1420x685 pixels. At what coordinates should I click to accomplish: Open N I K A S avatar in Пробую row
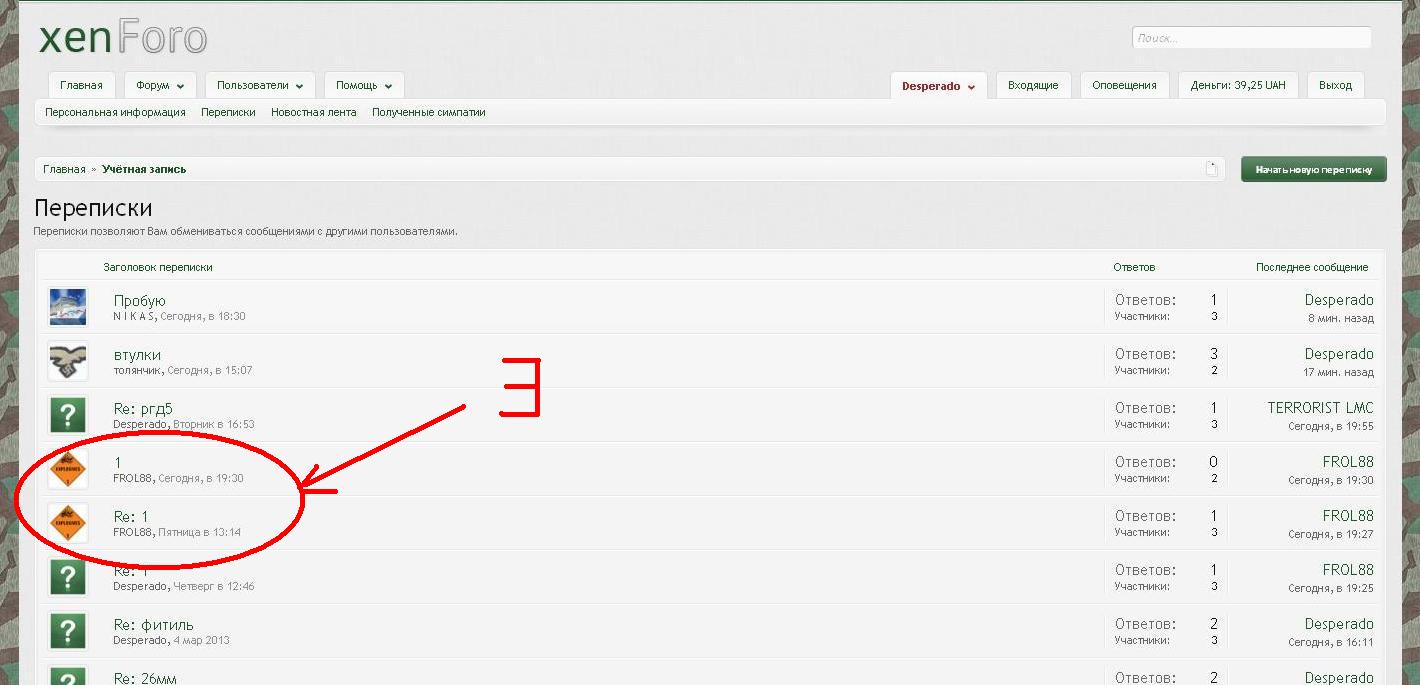[68, 307]
